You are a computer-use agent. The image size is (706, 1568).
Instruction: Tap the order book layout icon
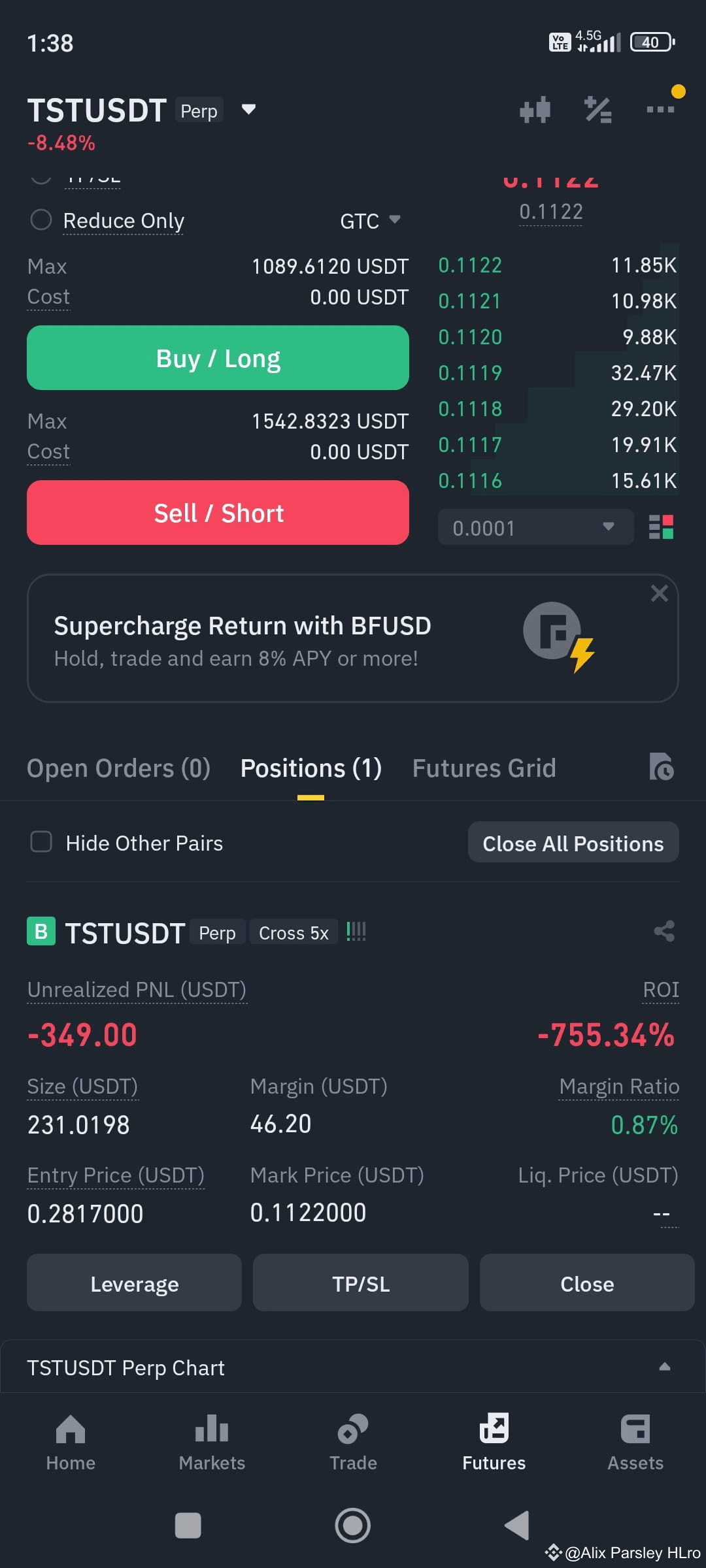click(661, 527)
